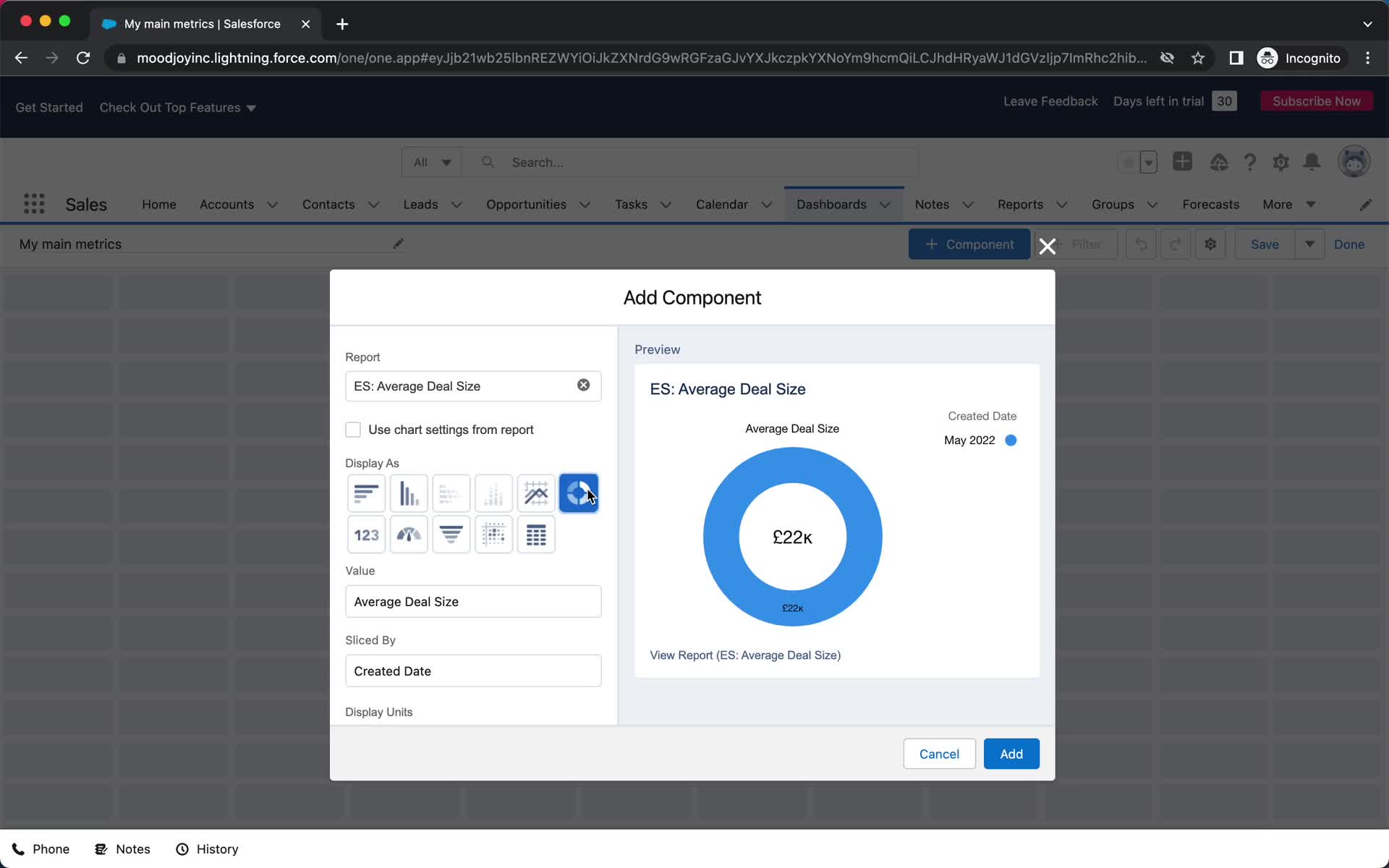The height and width of the screenshot is (868, 1389).
Task: Open the Dashboards navigation menu
Action: (x=884, y=204)
